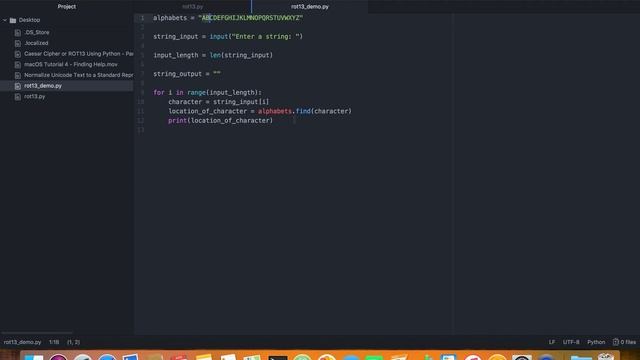Click the file icon beside rot13_demo.py in tree
Image resolution: width=640 pixels, height=360 pixels.
click(x=18, y=86)
